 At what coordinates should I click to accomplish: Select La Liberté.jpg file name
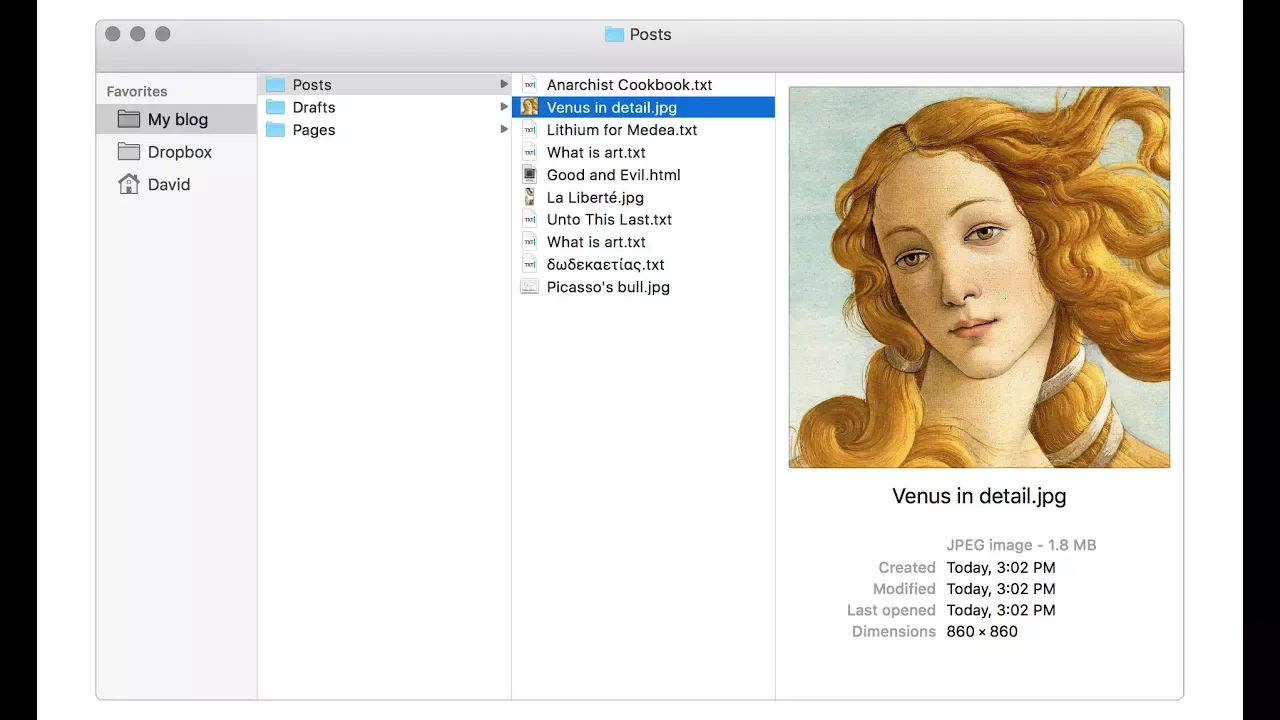click(595, 197)
